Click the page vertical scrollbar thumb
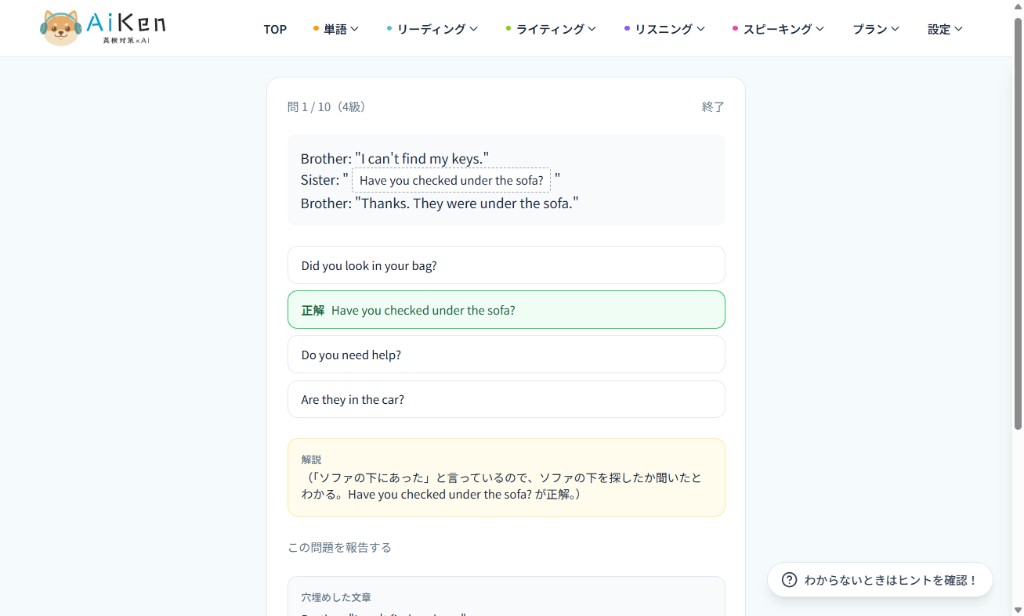This screenshot has width=1024, height=616. pyautogui.click(x=1017, y=223)
